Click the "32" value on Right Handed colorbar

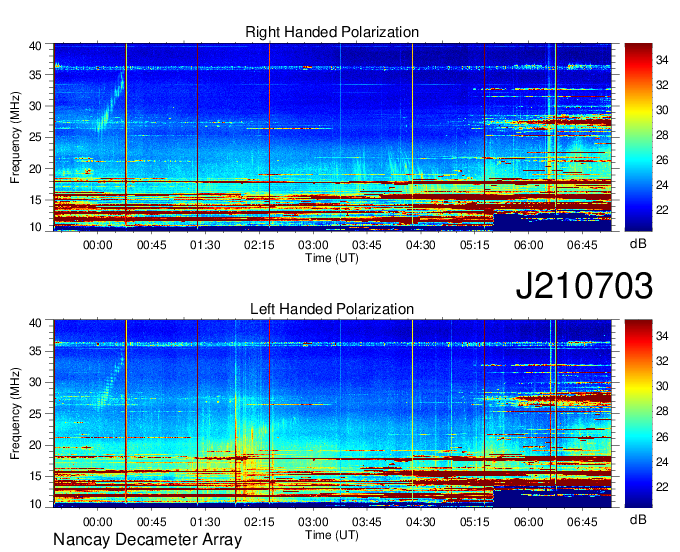point(662,85)
